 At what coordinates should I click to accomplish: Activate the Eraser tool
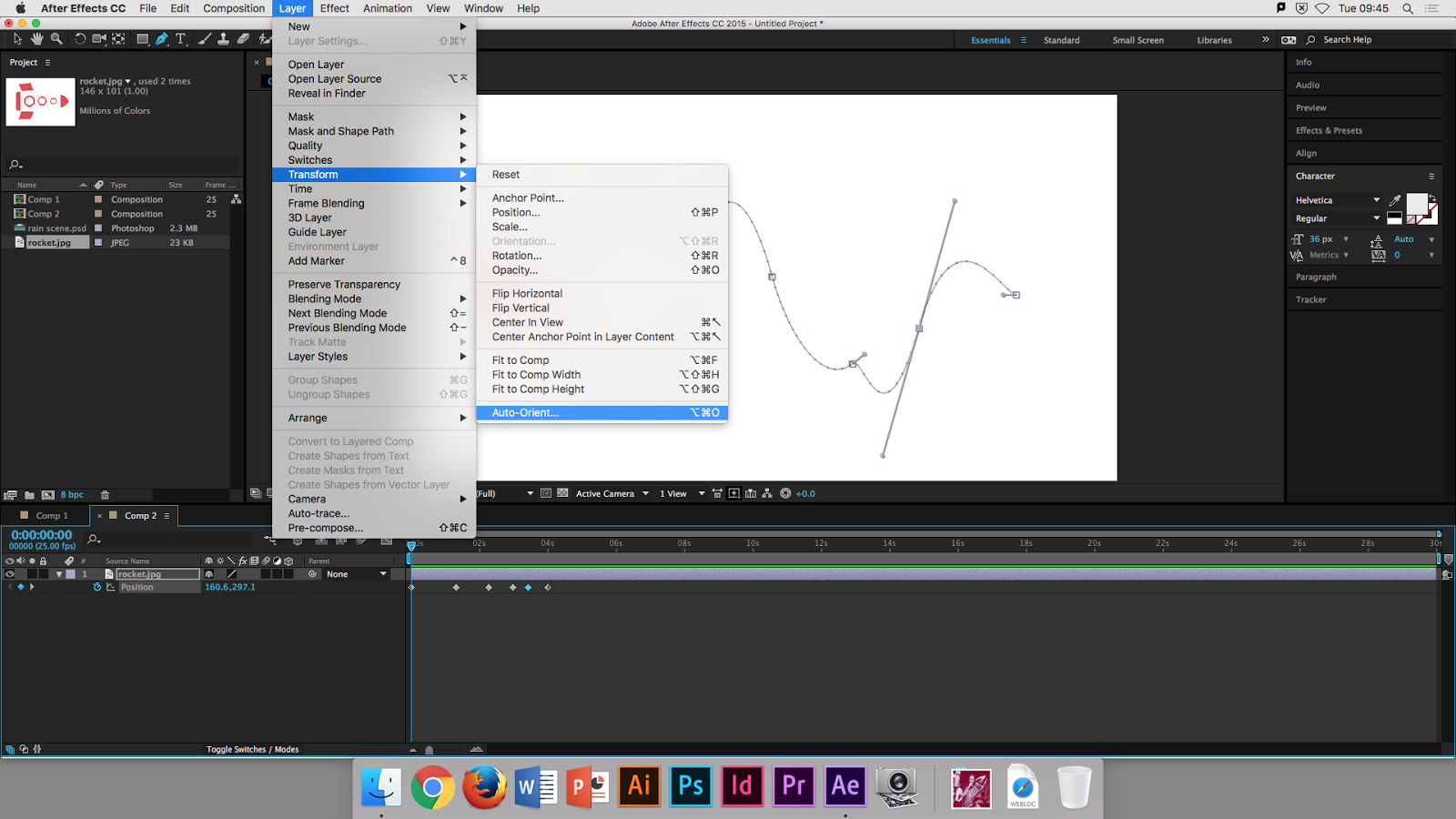(244, 39)
